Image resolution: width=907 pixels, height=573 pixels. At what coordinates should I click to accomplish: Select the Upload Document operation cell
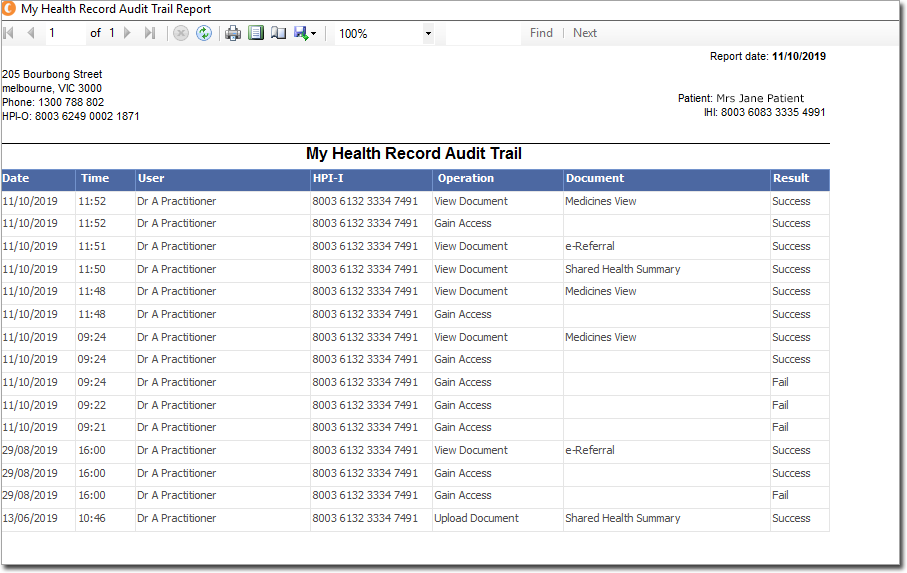click(476, 519)
